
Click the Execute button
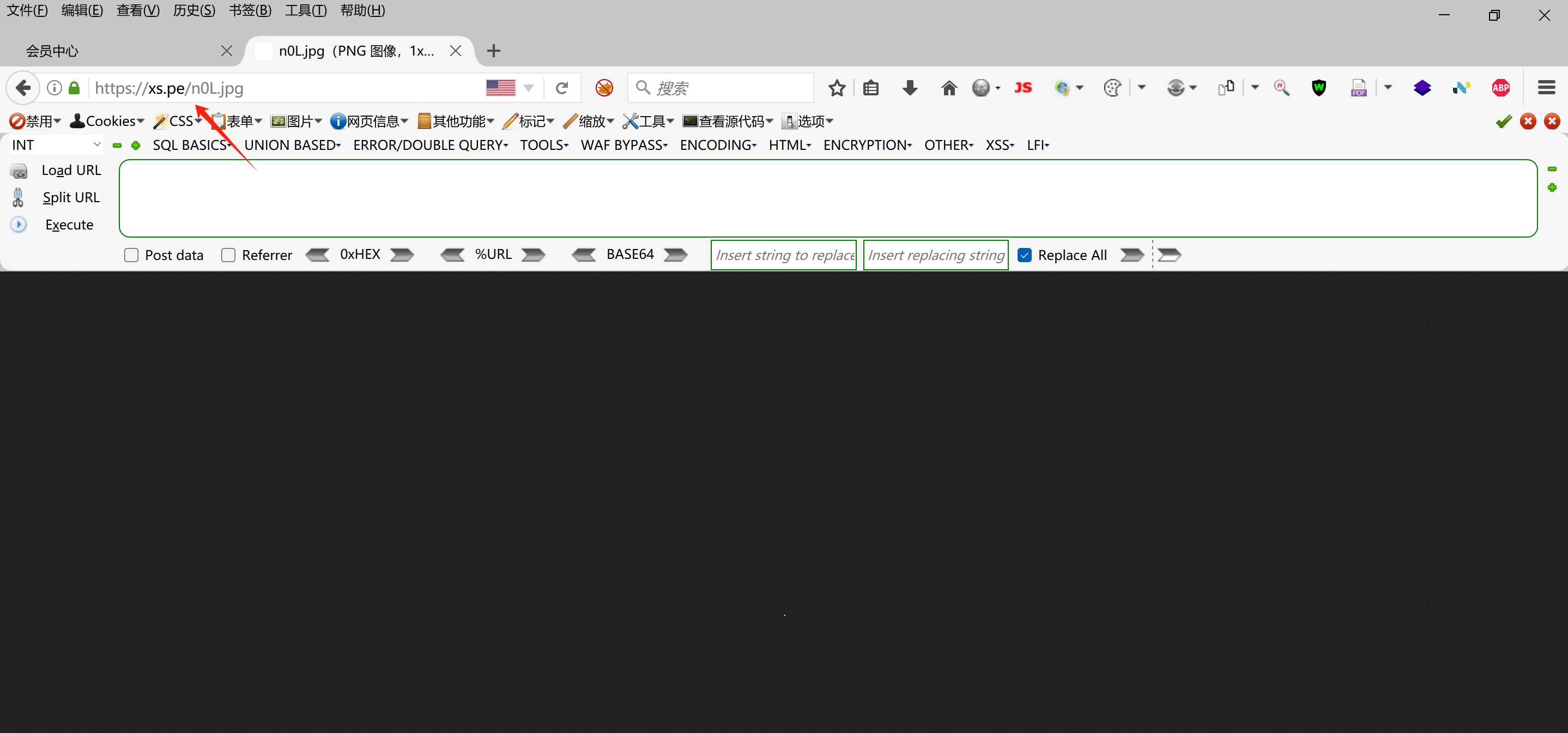69,225
